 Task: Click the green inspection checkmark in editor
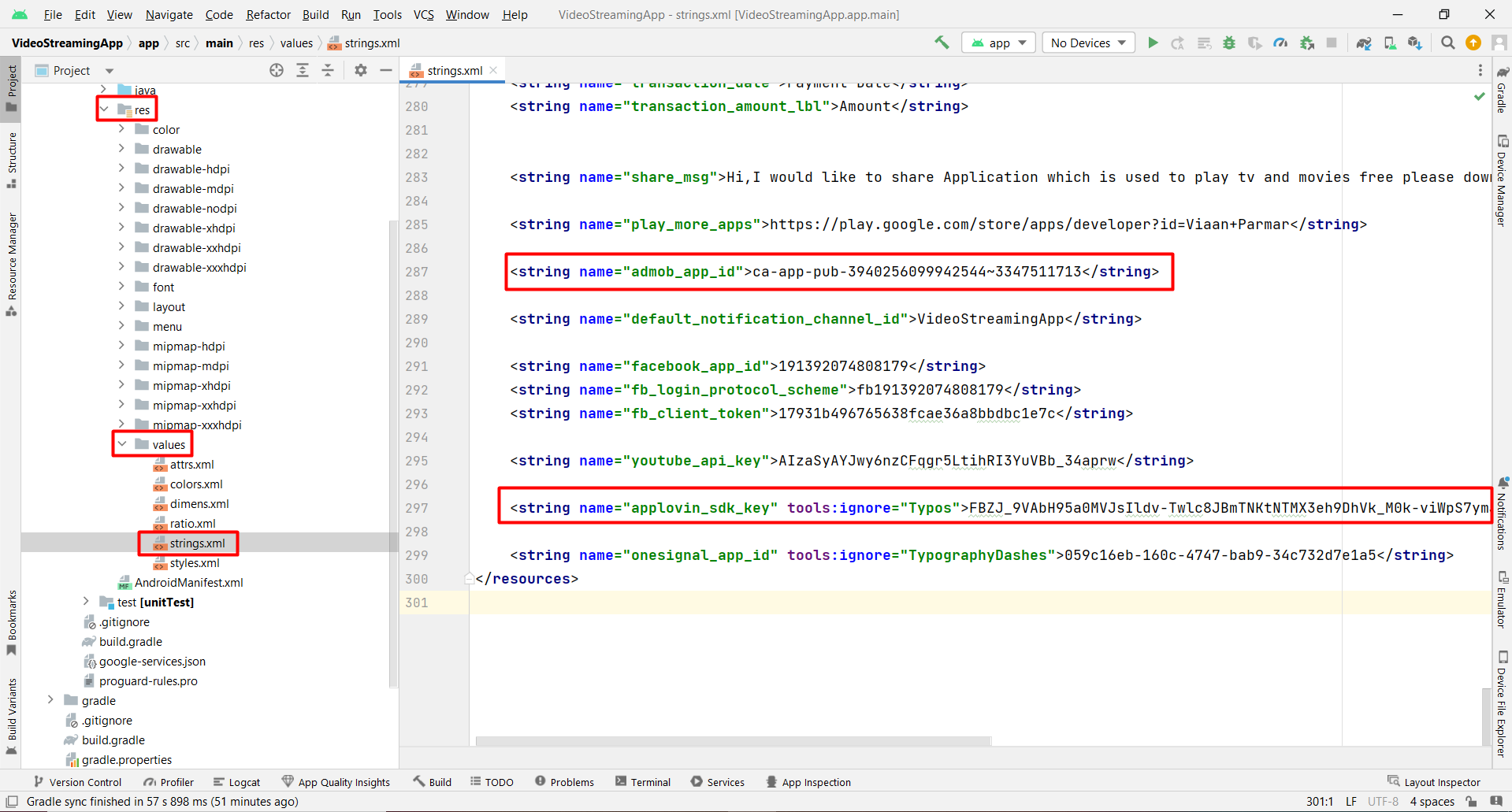pos(1479,96)
